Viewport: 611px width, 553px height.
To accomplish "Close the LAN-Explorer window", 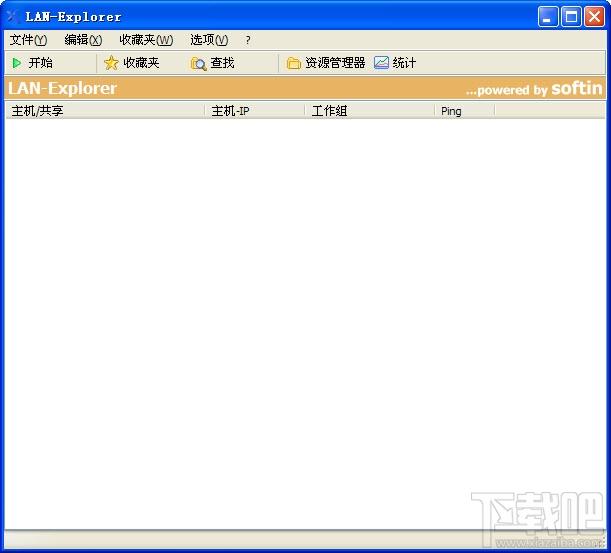I will (x=595, y=17).
